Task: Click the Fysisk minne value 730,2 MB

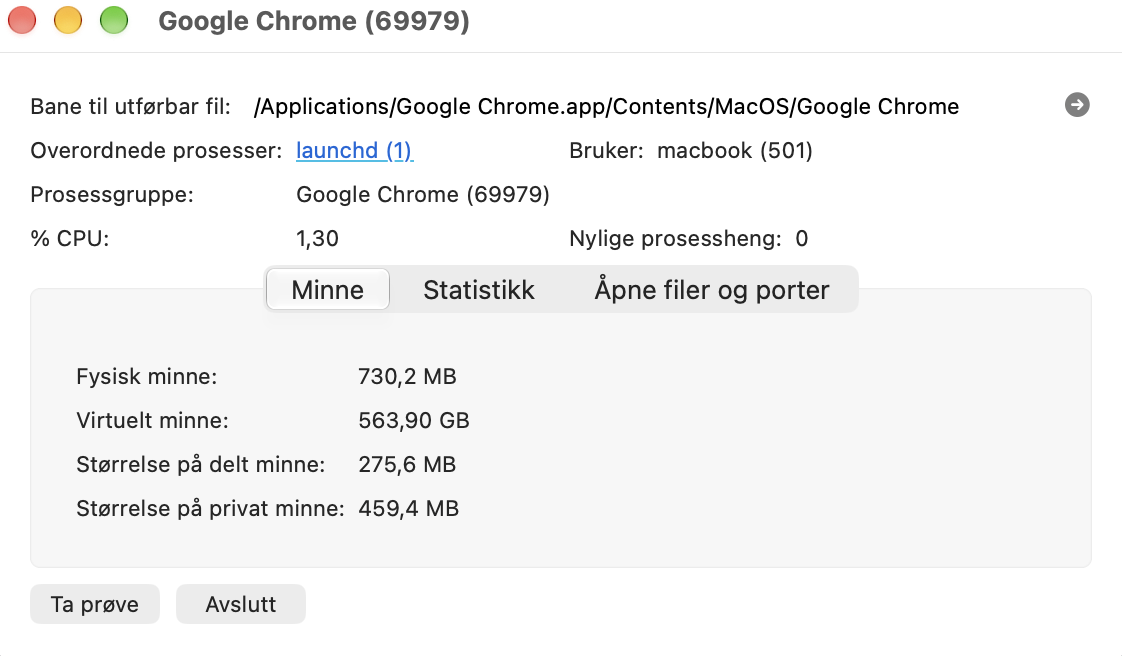Action: [x=407, y=376]
